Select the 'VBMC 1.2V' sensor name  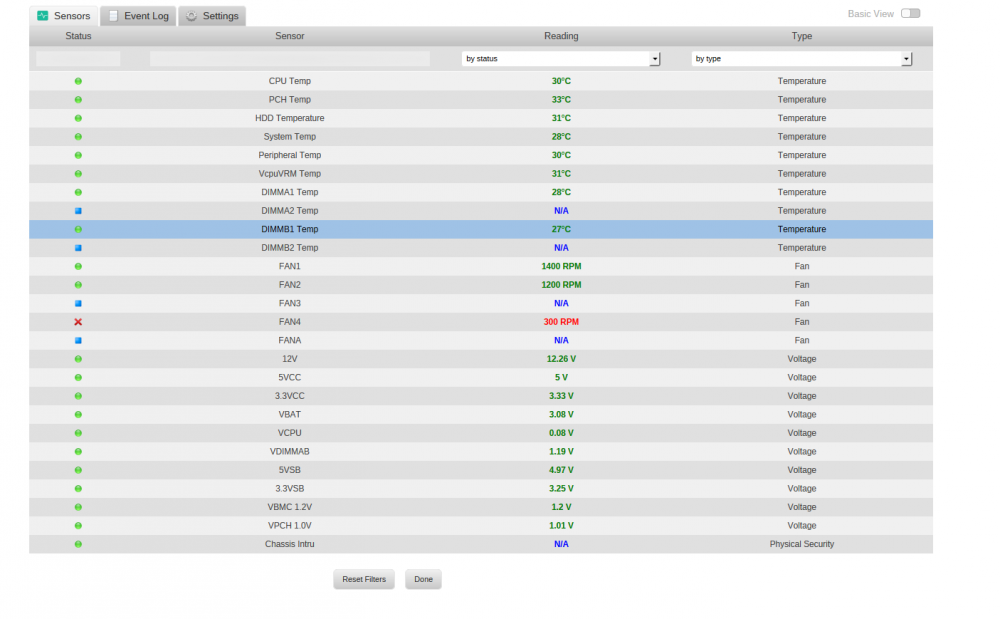click(x=290, y=507)
